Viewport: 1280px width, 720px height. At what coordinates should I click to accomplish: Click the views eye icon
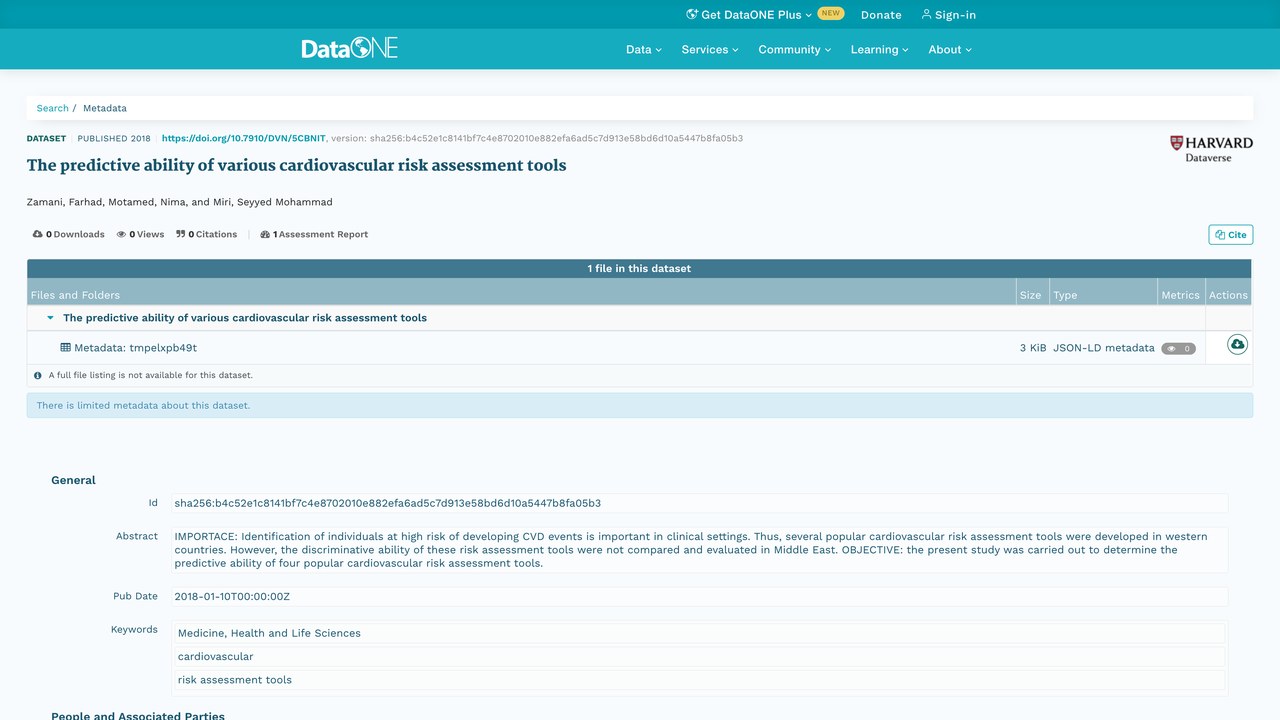tap(121, 234)
